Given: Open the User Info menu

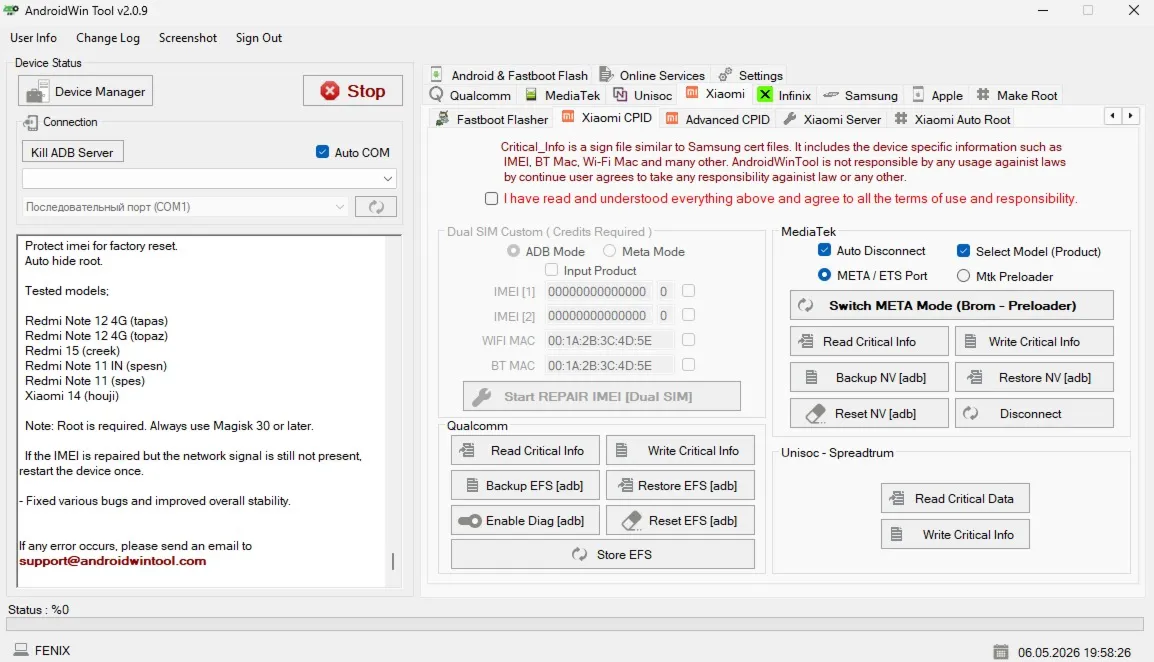Looking at the screenshot, I should [33, 38].
